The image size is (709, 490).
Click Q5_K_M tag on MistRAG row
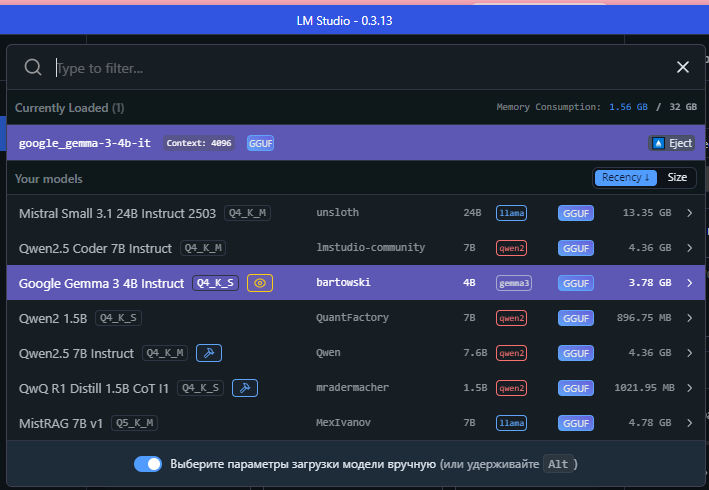point(134,423)
